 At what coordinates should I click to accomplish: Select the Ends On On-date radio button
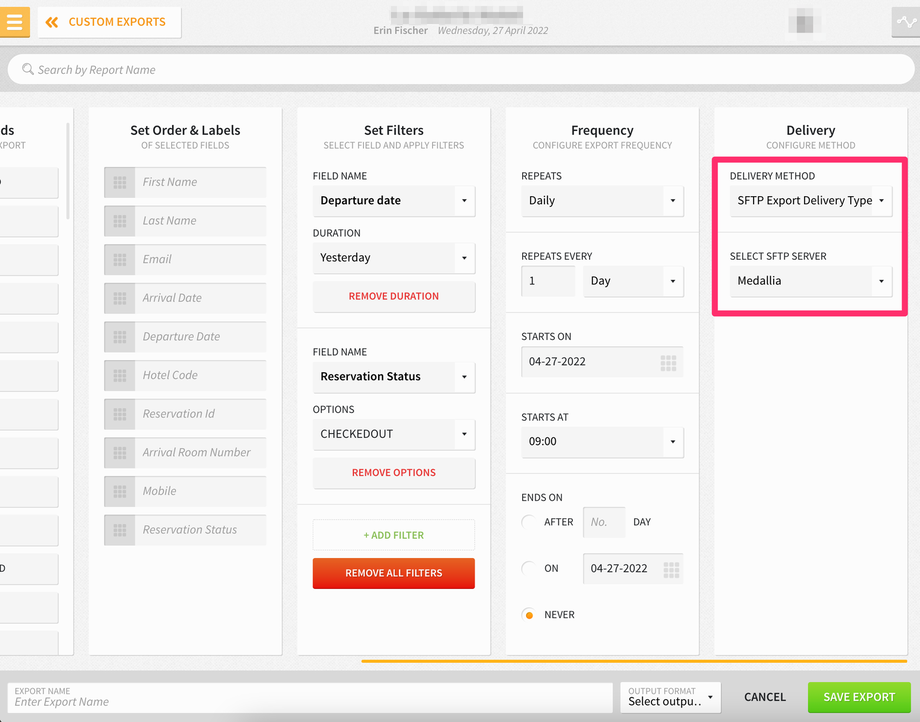point(529,568)
